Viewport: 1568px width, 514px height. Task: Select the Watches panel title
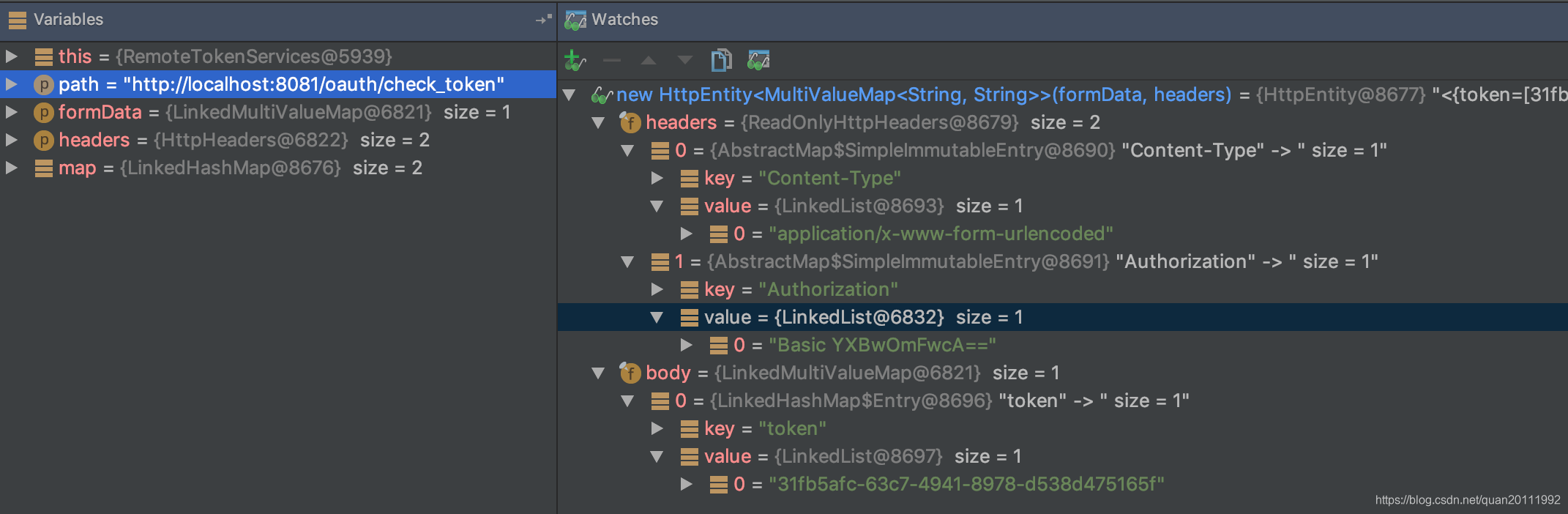(624, 20)
